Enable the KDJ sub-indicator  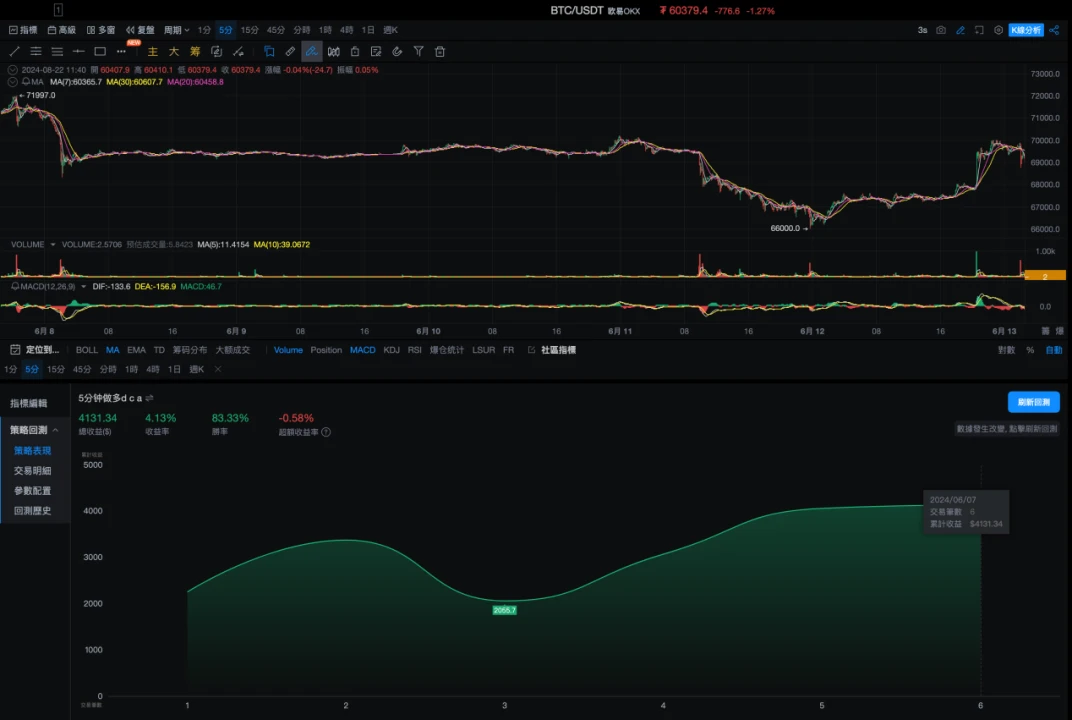tap(392, 350)
